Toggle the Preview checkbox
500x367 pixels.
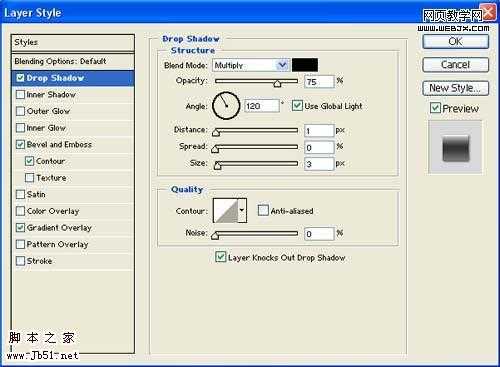435,108
